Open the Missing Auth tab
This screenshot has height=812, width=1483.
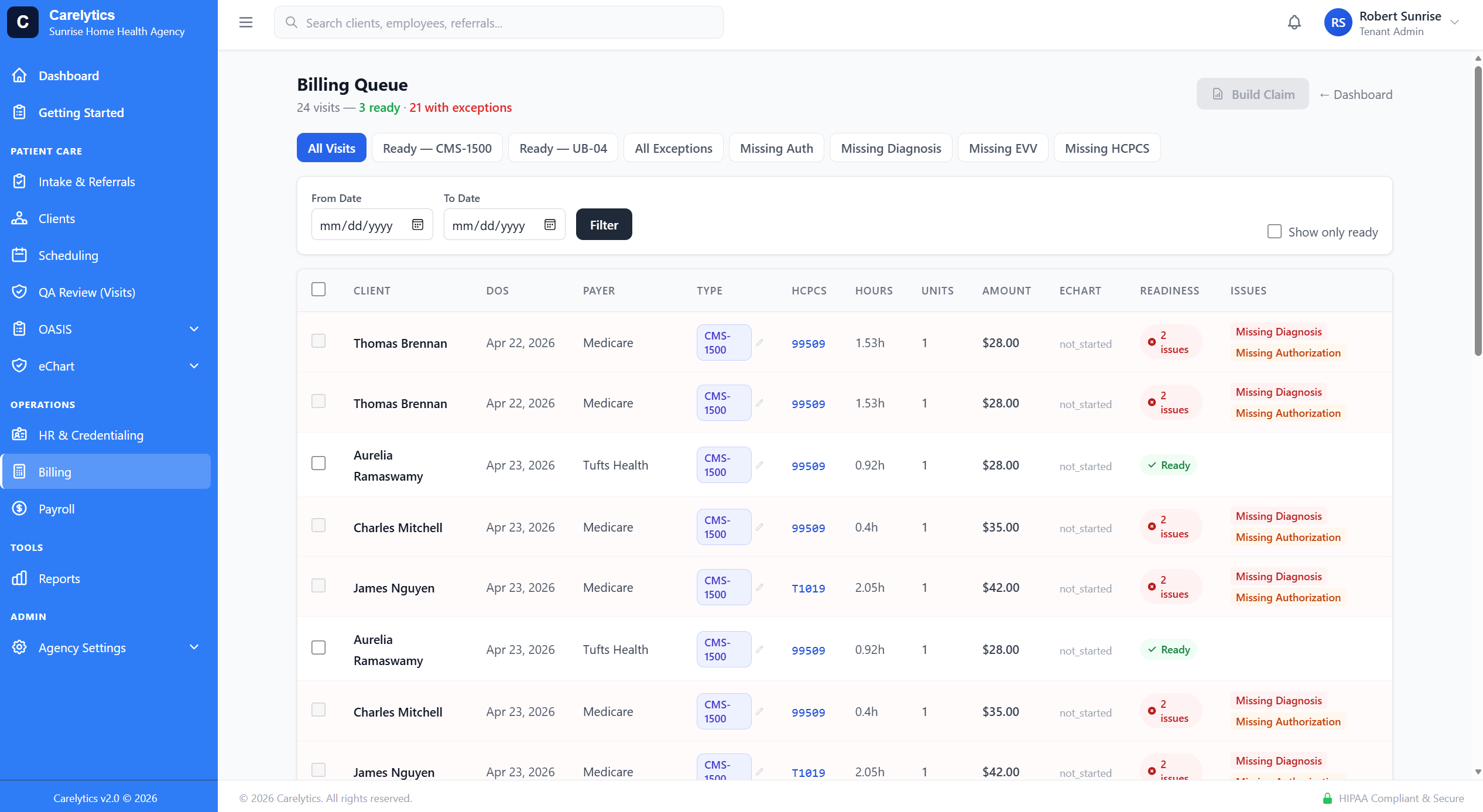(776, 148)
